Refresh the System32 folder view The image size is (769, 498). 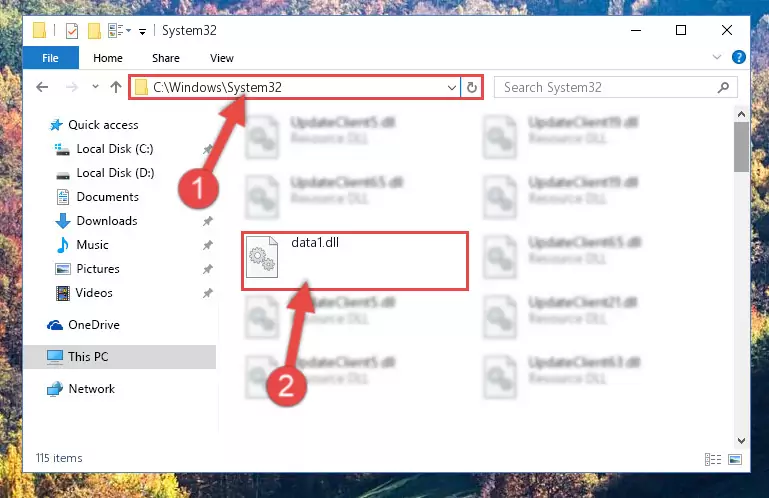click(472, 87)
